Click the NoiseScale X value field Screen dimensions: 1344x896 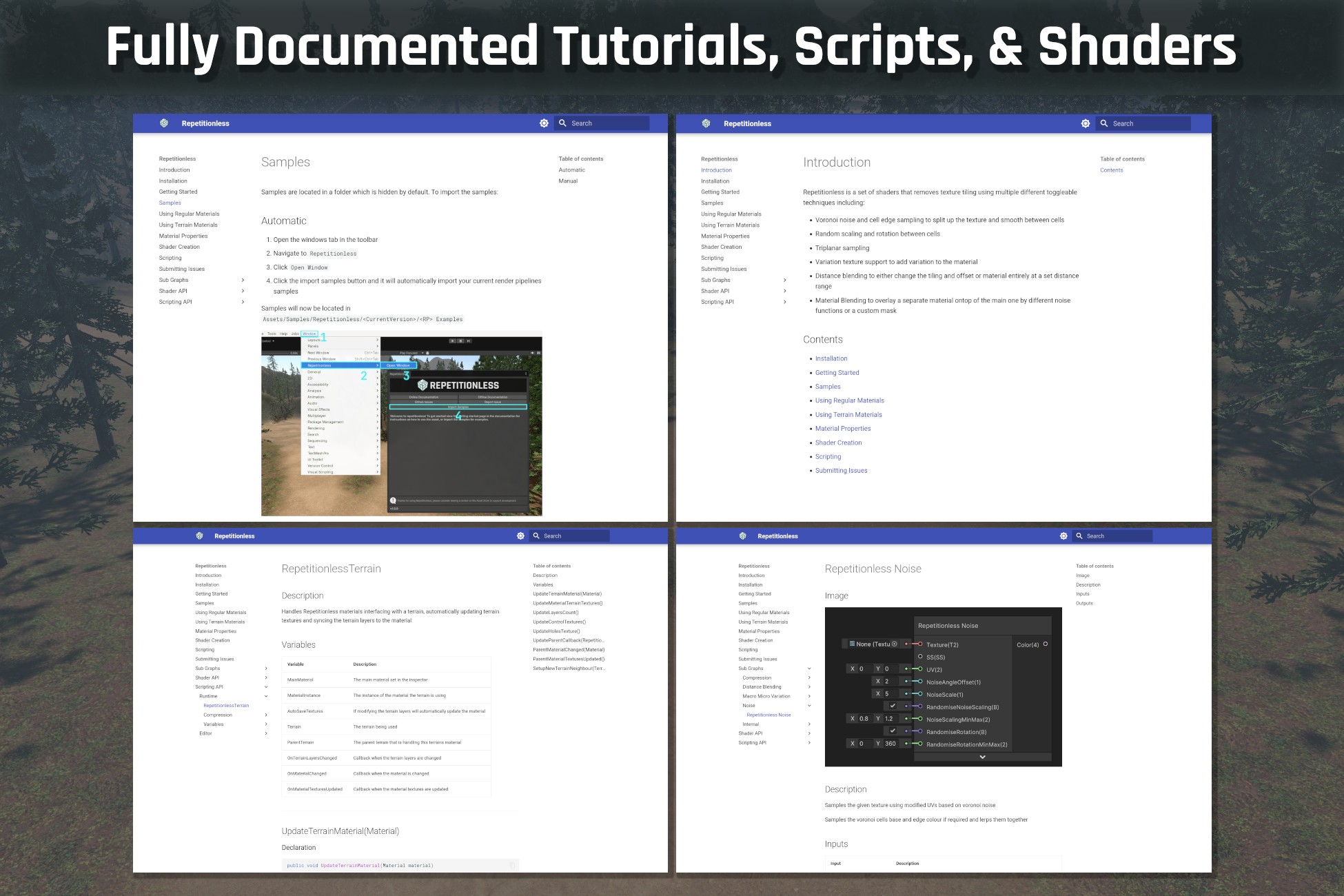(889, 693)
